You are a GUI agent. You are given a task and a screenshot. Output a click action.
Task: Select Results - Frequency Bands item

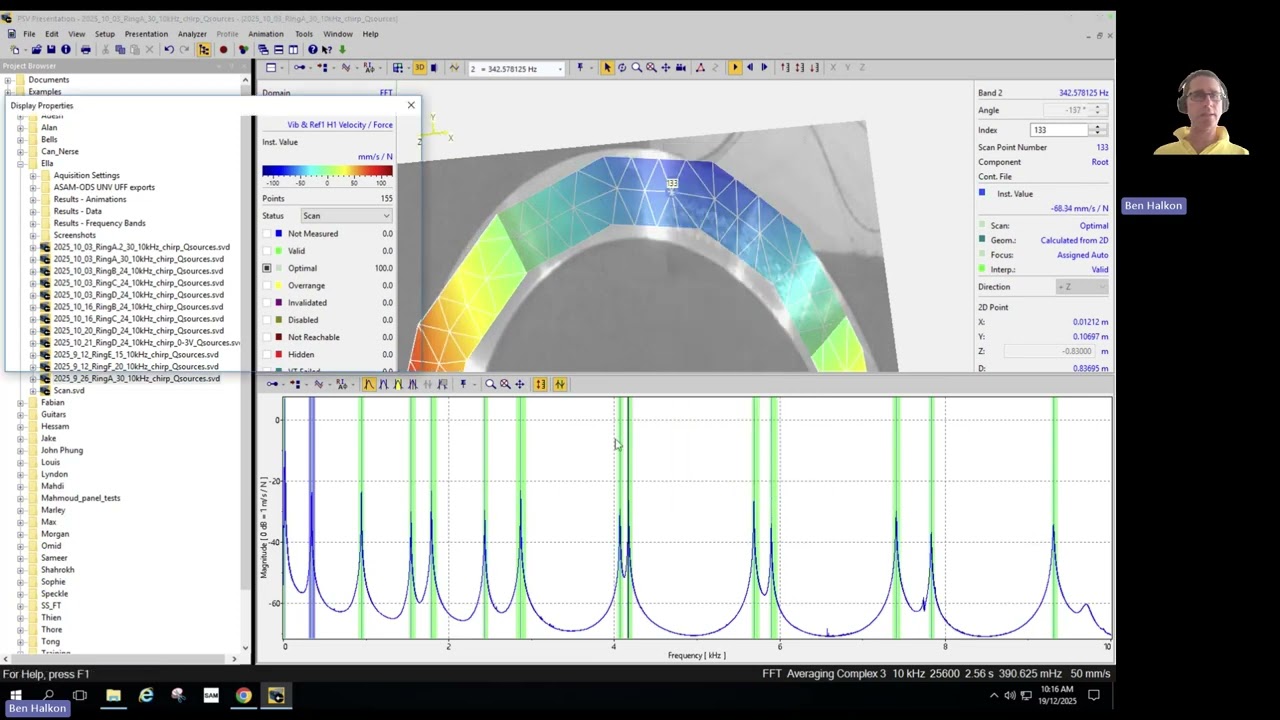pos(99,224)
